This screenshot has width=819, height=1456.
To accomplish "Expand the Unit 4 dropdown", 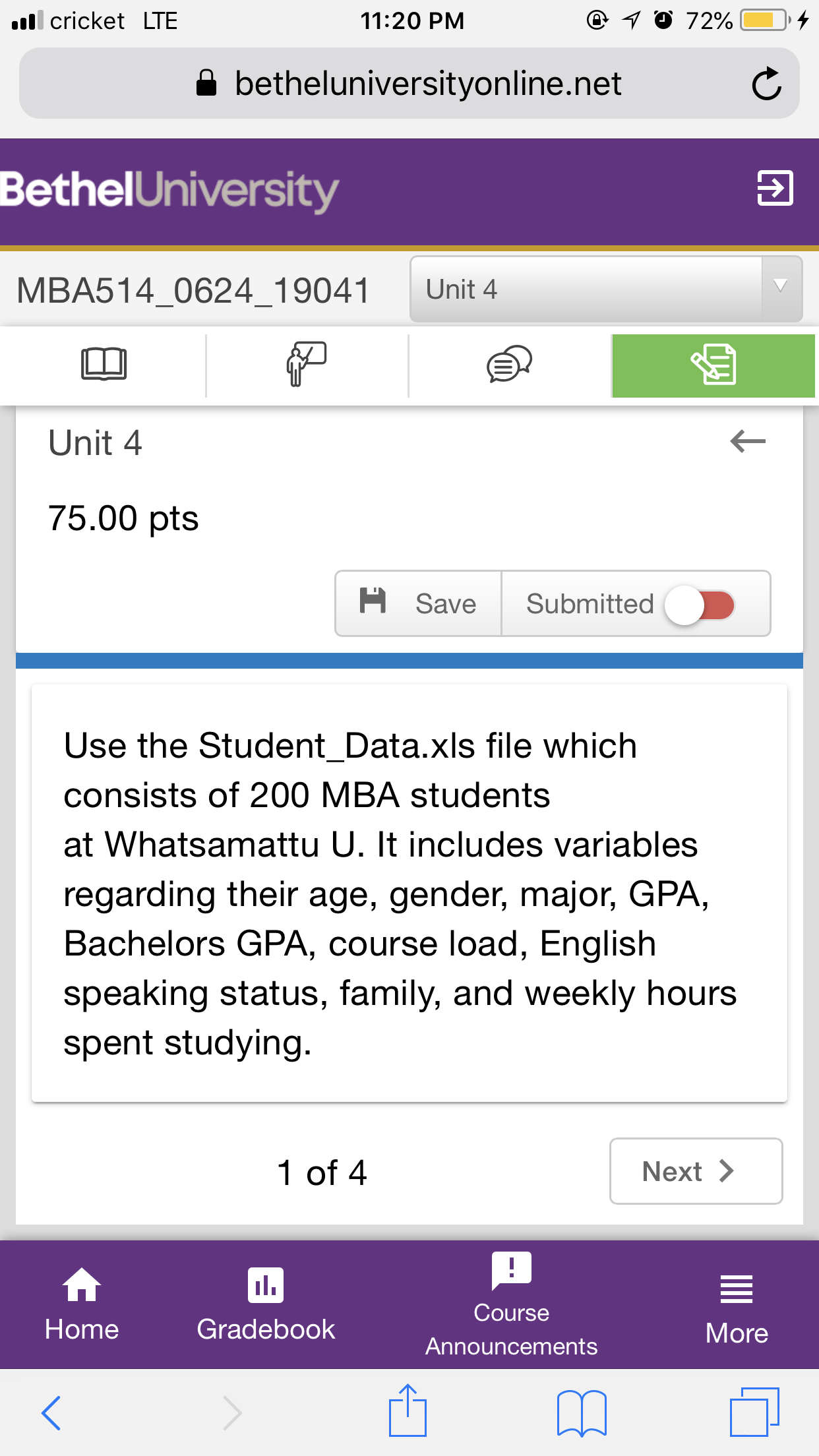I will [x=605, y=289].
